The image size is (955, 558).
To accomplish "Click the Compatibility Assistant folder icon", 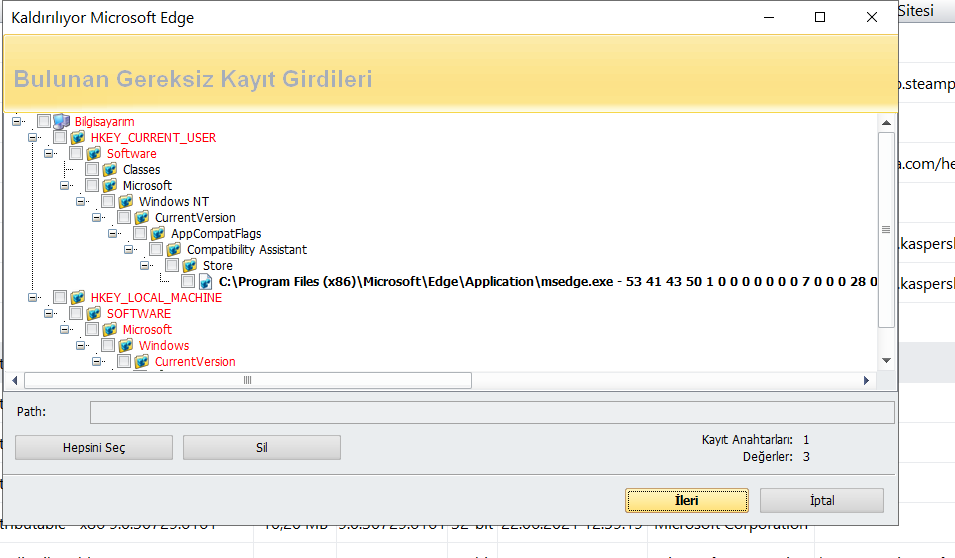I will [174, 249].
